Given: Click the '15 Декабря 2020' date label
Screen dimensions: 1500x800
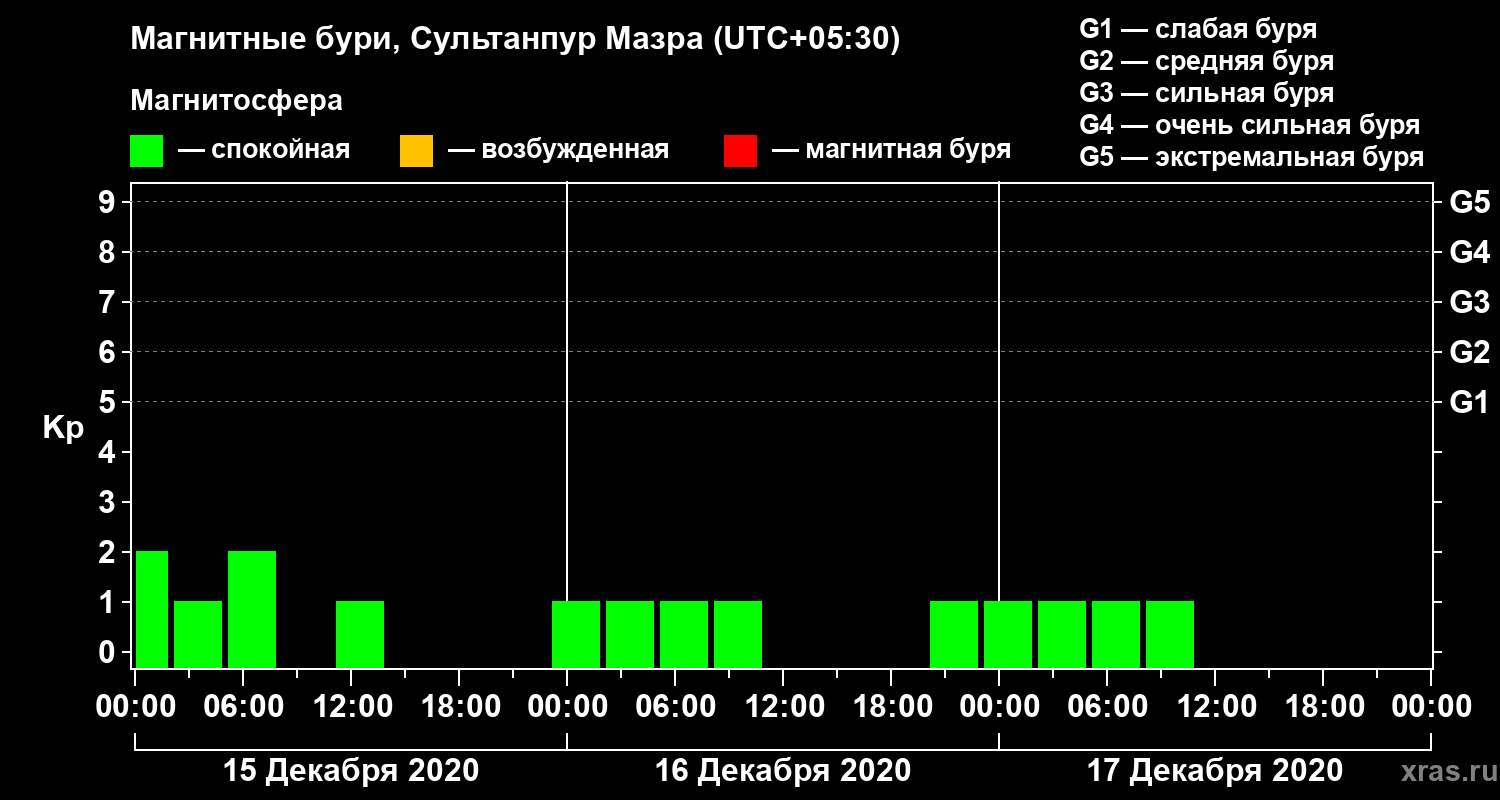Looking at the screenshot, I should pos(351,771).
